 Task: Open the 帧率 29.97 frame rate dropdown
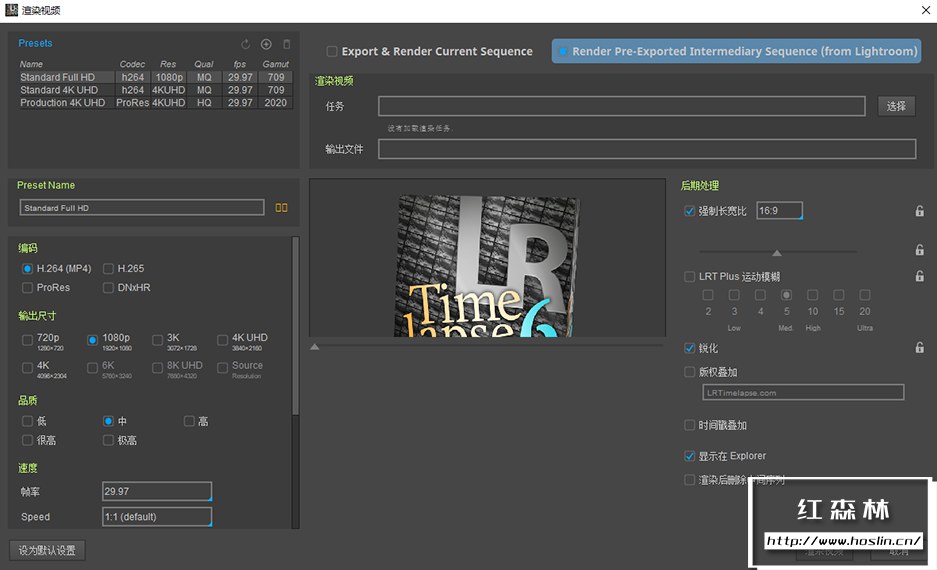[157, 492]
